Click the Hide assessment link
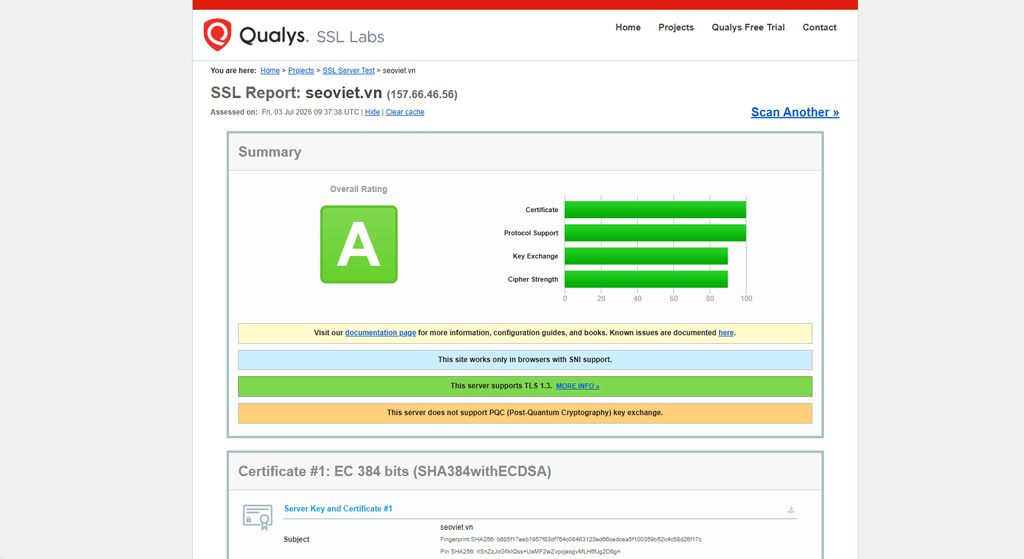The image size is (1024, 559). [x=372, y=112]
